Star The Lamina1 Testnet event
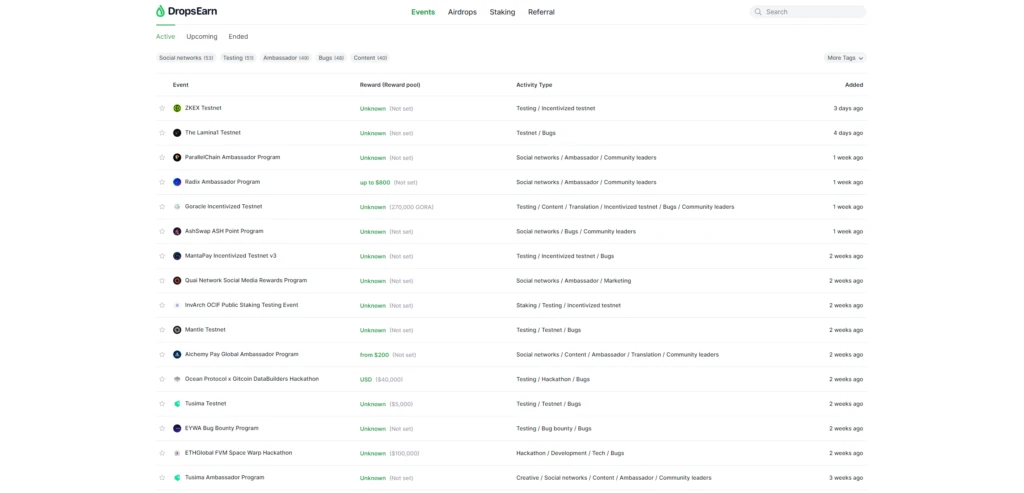Image resolution: width=1024 pixels, height=493 pixels. [x=162, y=133]
